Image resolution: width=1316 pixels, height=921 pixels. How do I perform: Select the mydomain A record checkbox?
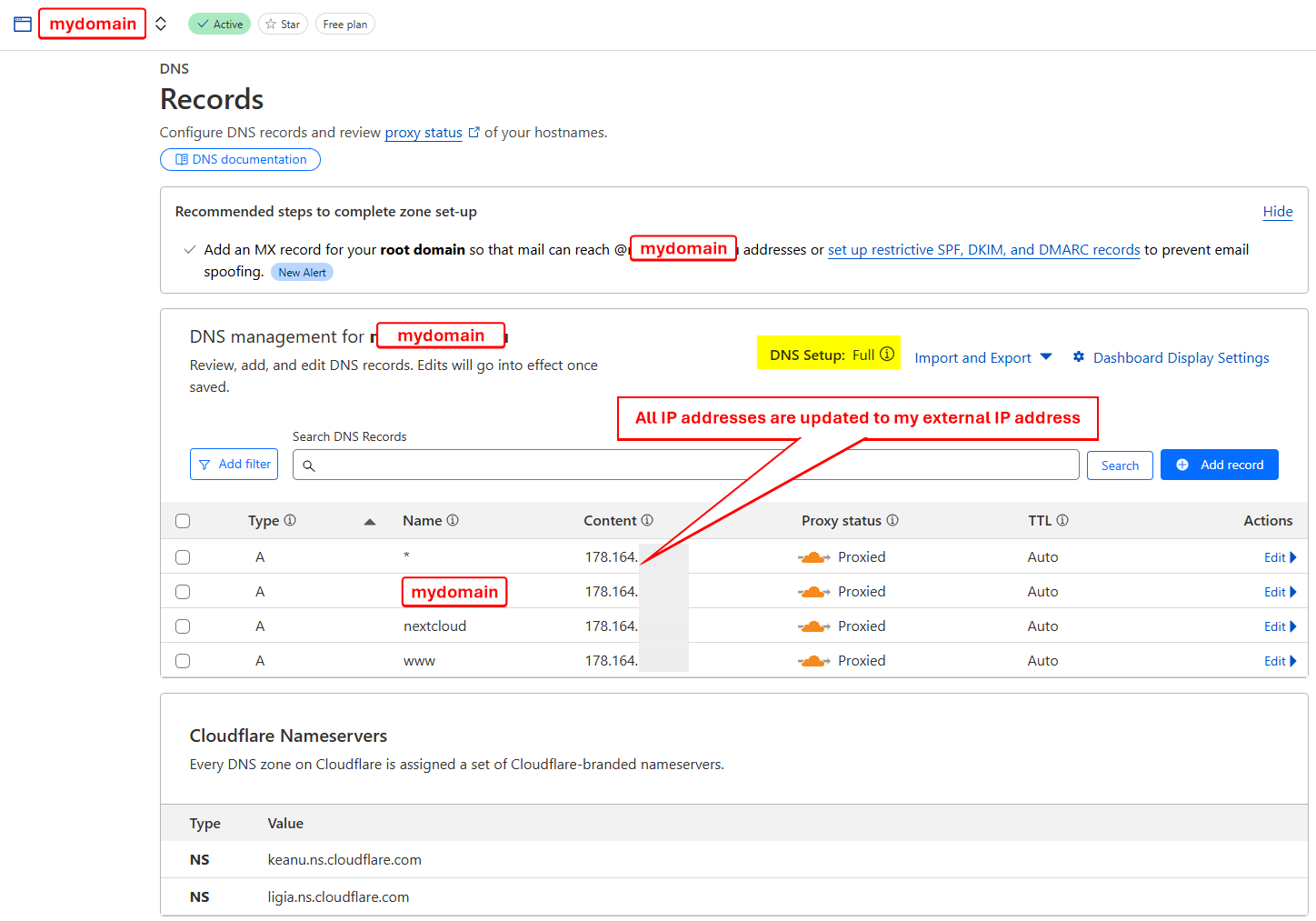coord(183,592)
